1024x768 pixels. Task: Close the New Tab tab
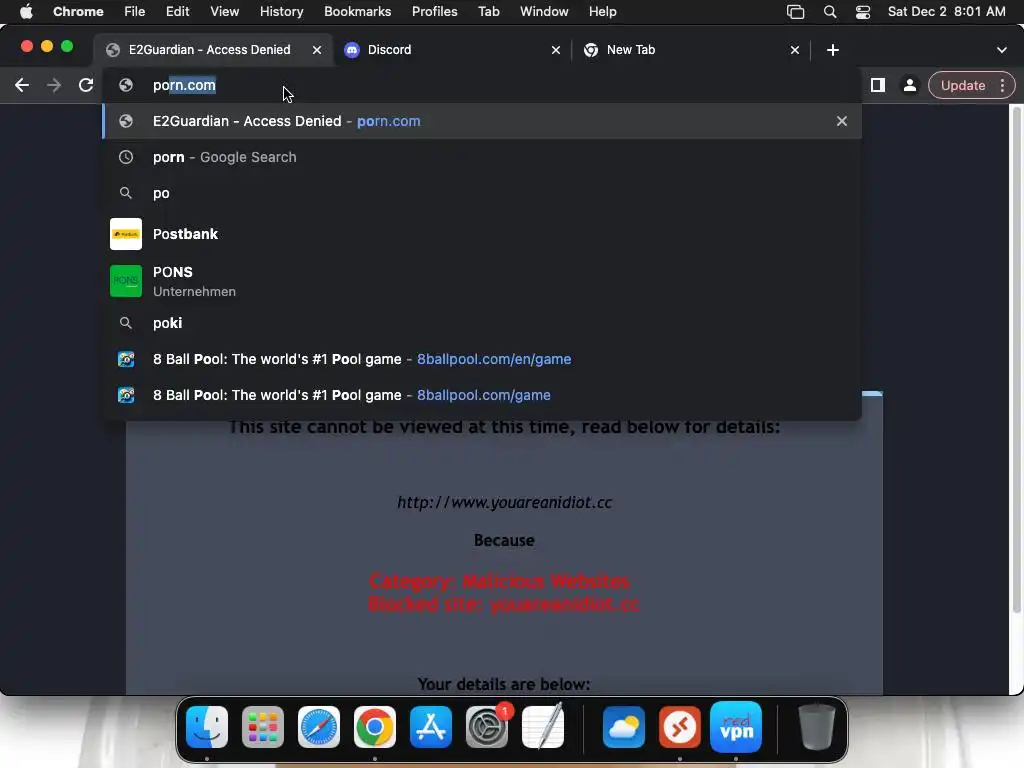[795, 50]
